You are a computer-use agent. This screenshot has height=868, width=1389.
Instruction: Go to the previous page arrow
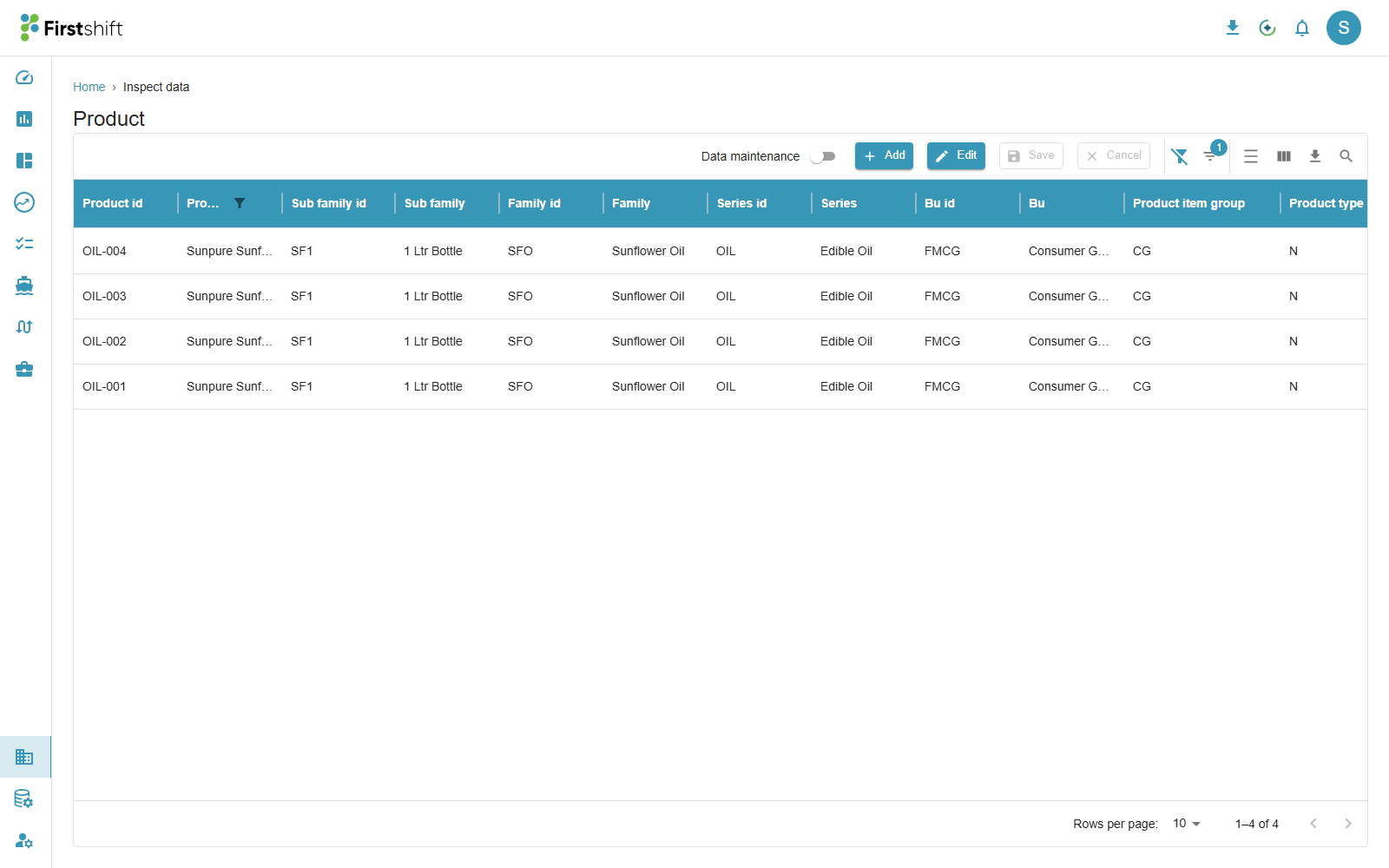tap(1313, 824)
